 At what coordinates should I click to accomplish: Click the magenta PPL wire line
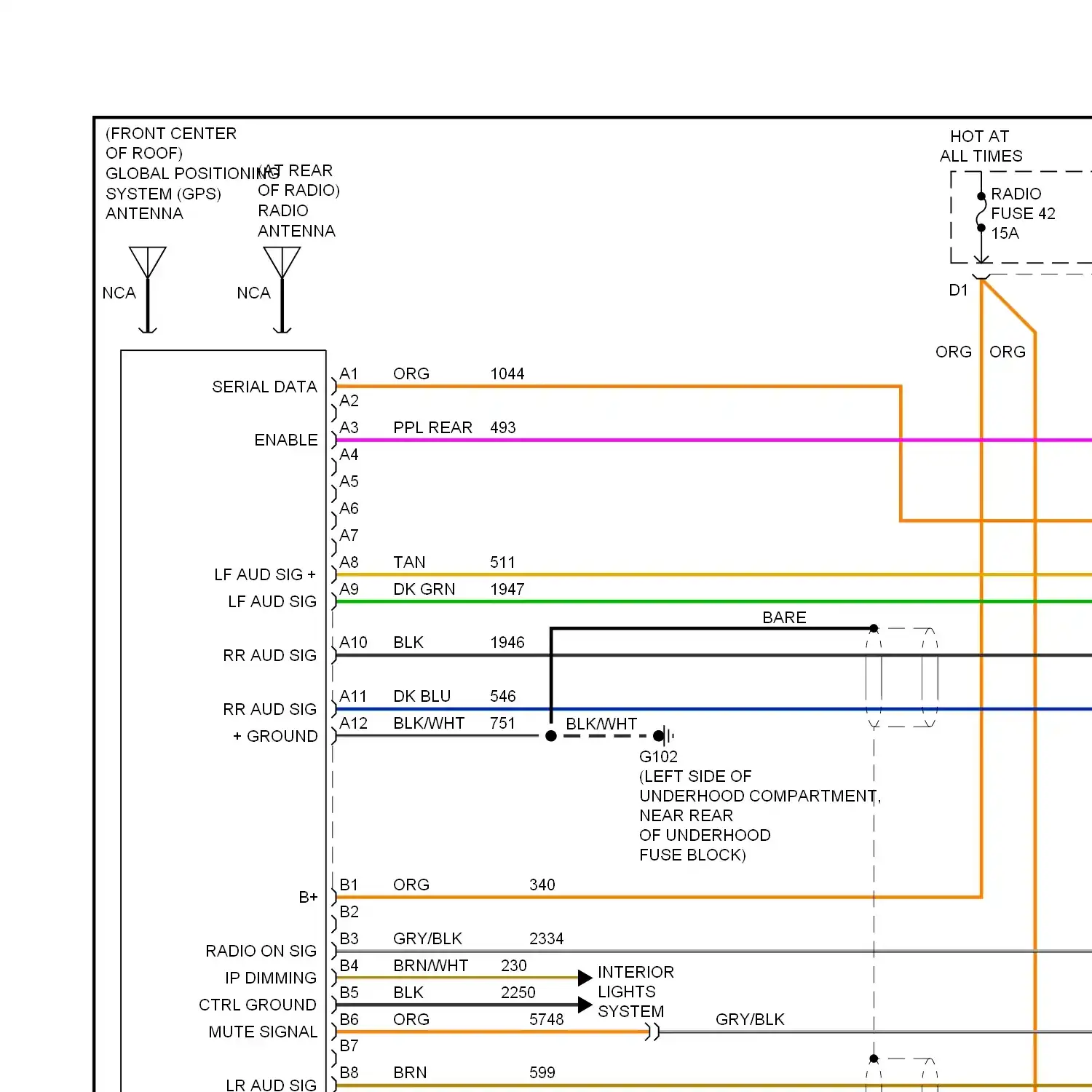(x=713, y=440)
